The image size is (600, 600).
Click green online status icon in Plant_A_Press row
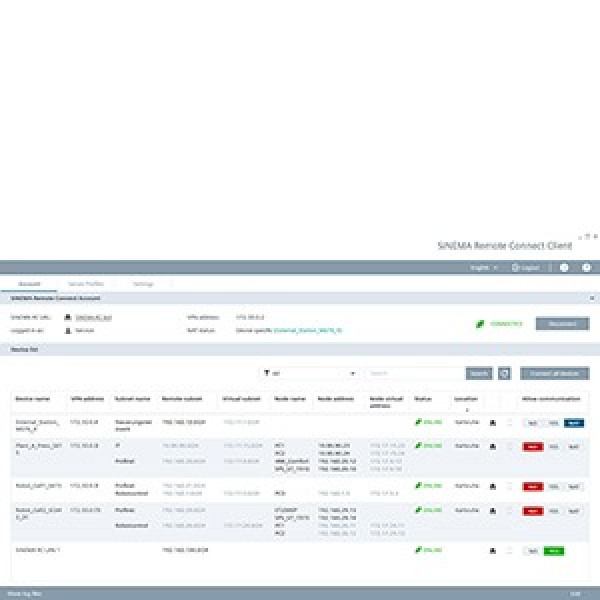tap(418, 445)
